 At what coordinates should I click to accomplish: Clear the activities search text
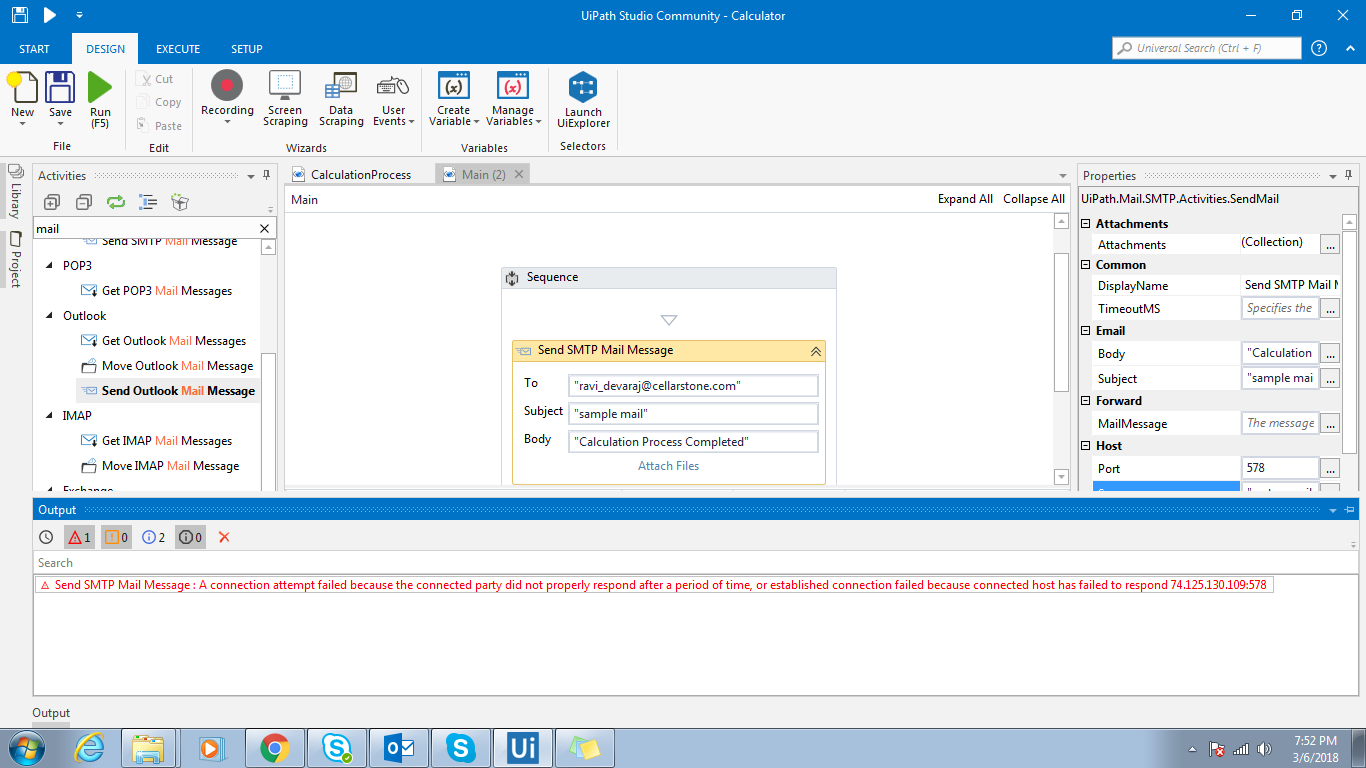(264, 229)
